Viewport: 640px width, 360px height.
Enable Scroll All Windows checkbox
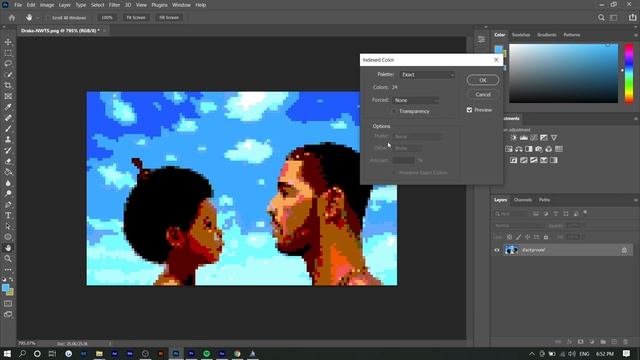click(49, 18)
